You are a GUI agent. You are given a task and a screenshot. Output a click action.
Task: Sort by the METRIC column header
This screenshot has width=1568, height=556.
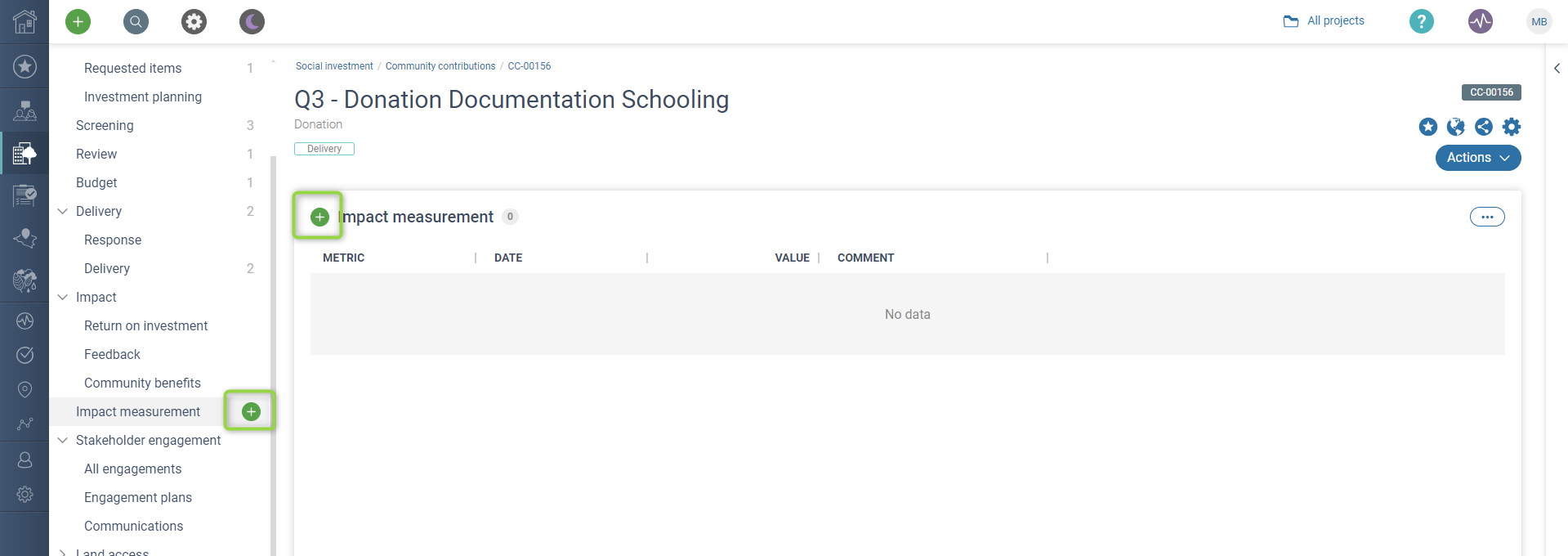[x=343, y=258]
